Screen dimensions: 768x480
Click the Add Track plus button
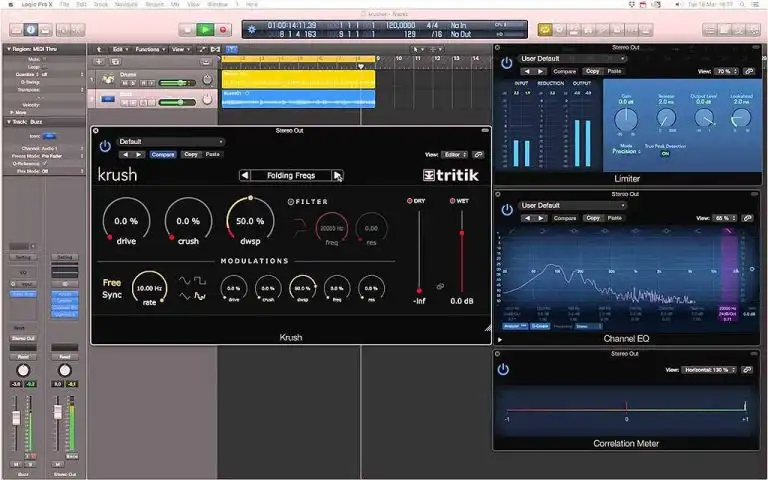(x=99, y=62)
